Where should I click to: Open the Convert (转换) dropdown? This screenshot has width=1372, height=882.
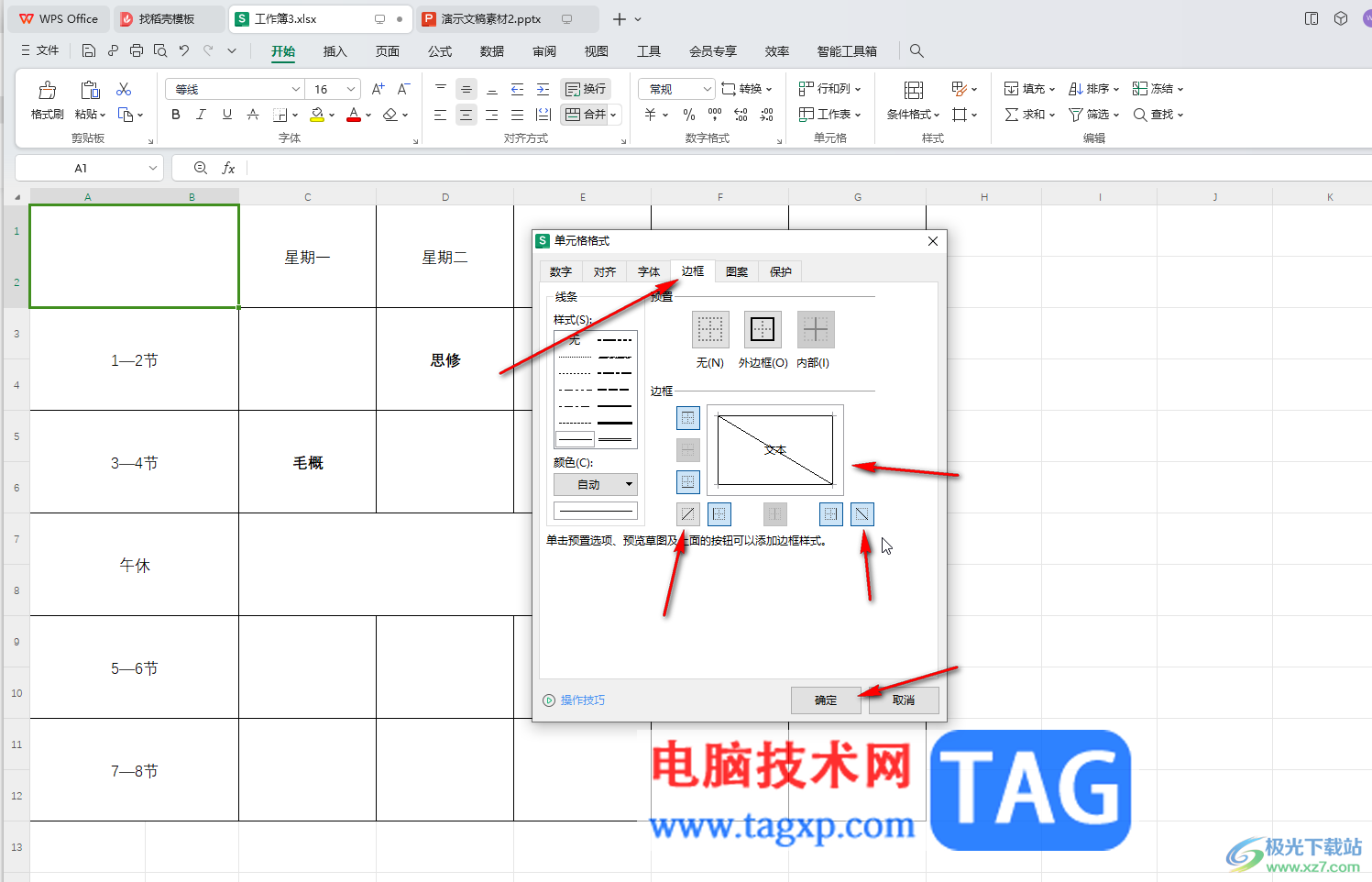point(747,89)
